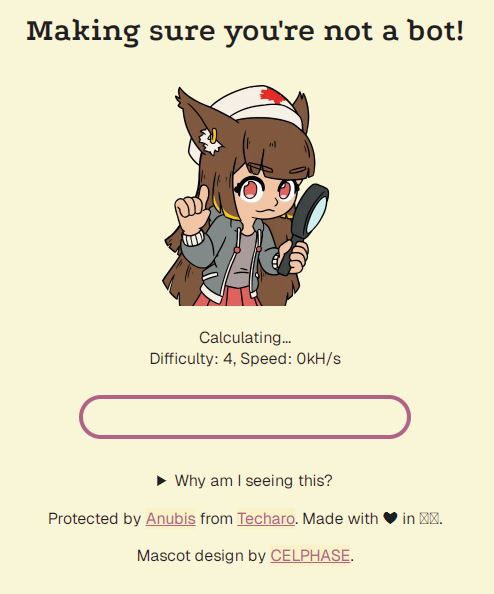The height and width of the screenshot is (594, 494).
Task: Click the 'Making sure you're not a bot!' heading
Action: (245, 31)
